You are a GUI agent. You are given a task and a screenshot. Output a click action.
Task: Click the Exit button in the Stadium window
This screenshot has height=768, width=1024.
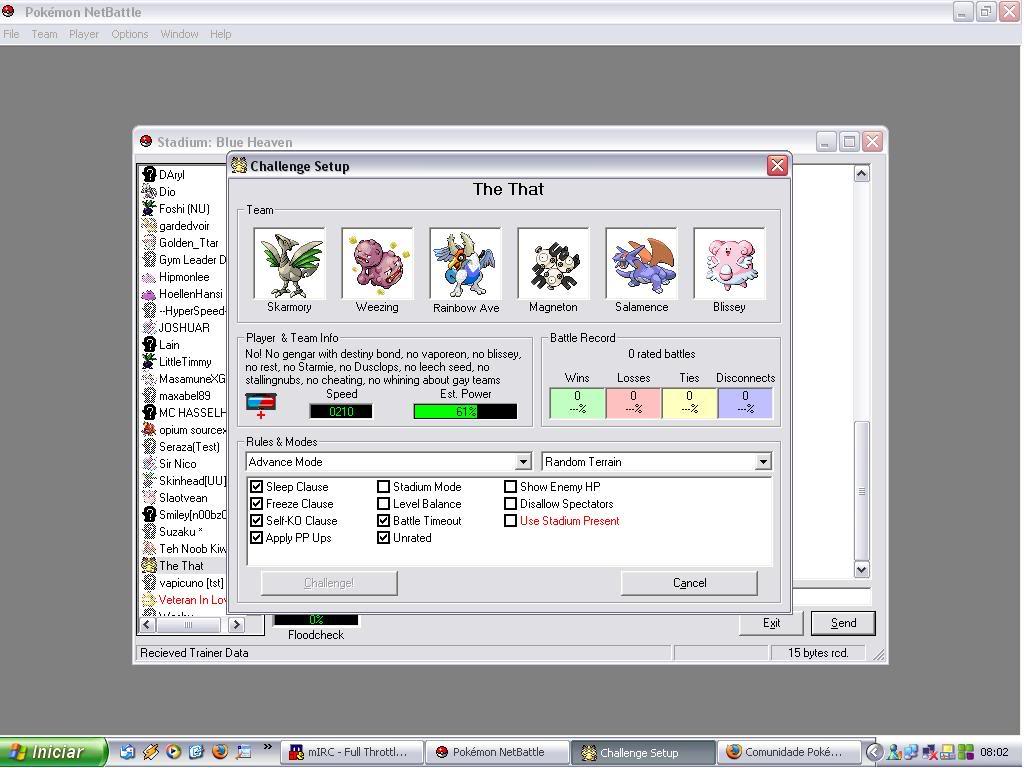(771, 623)
